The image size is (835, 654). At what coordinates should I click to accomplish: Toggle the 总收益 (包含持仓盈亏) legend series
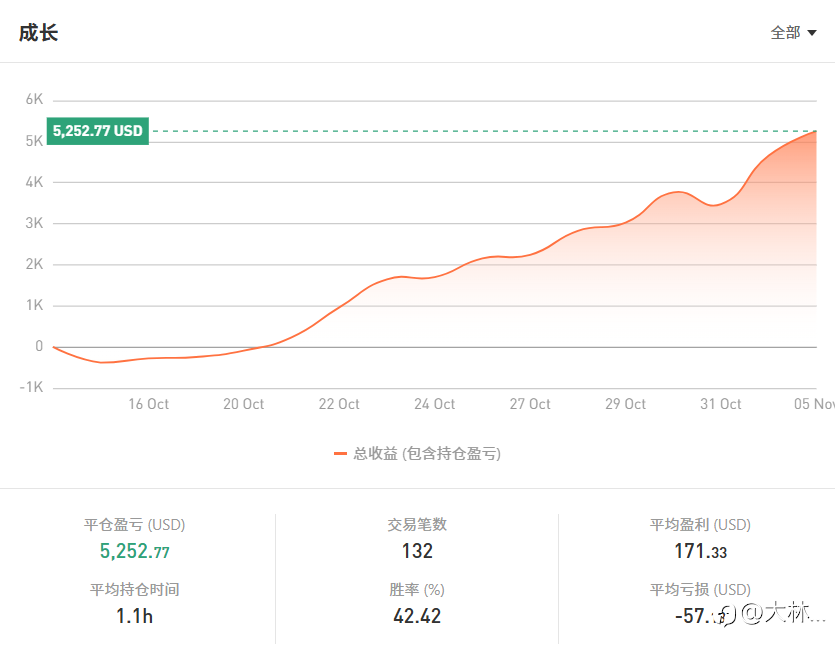click(x=427, y=454)
